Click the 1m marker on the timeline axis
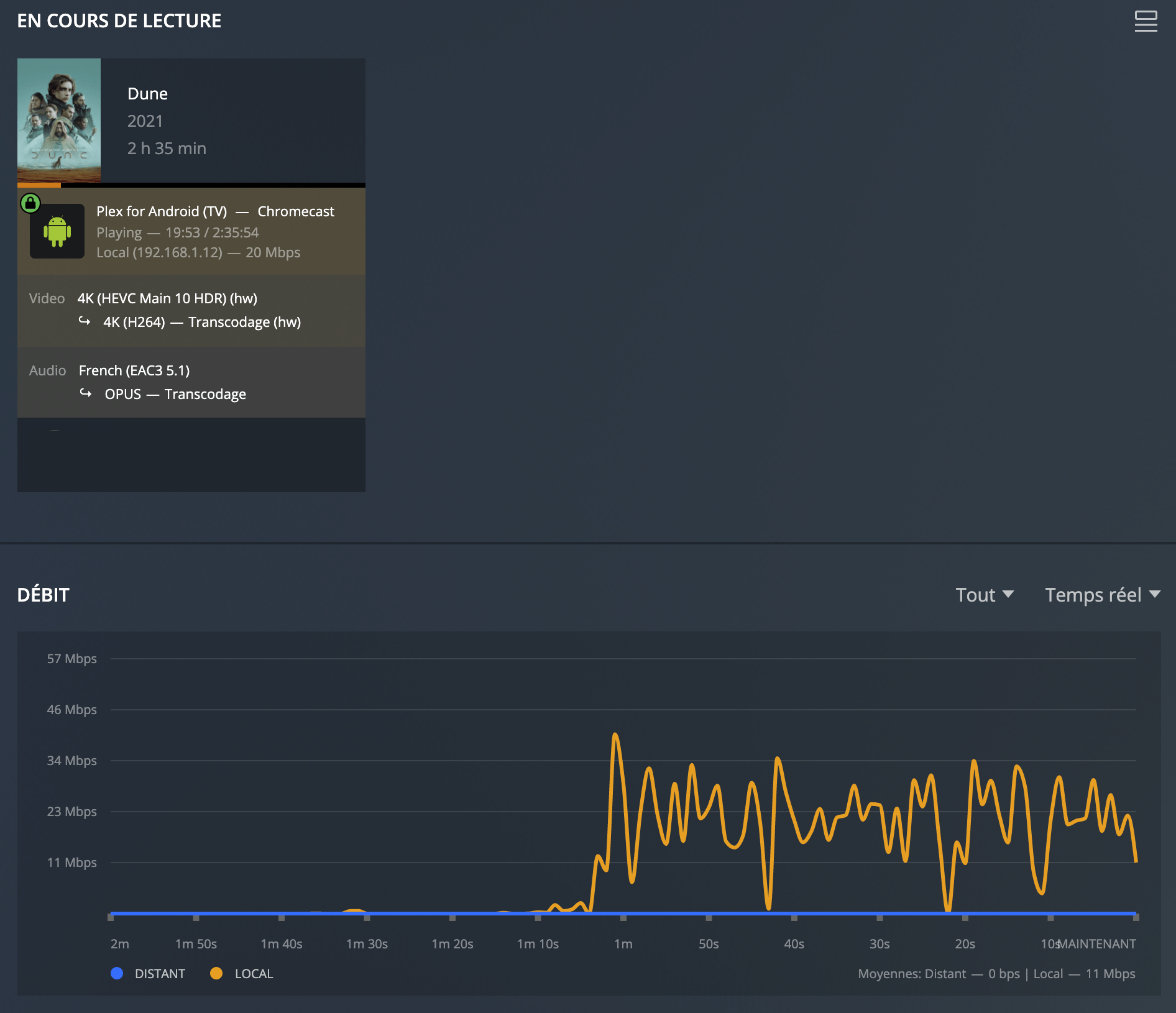Screen dimensions: 1176x1013 [x=623, y=943]
